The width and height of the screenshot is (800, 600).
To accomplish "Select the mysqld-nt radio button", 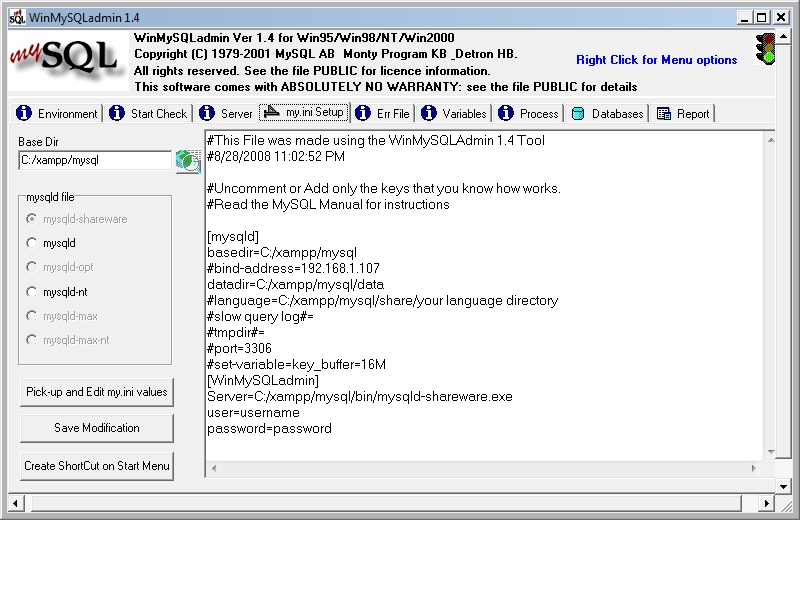I will click(x=32, y=292).
